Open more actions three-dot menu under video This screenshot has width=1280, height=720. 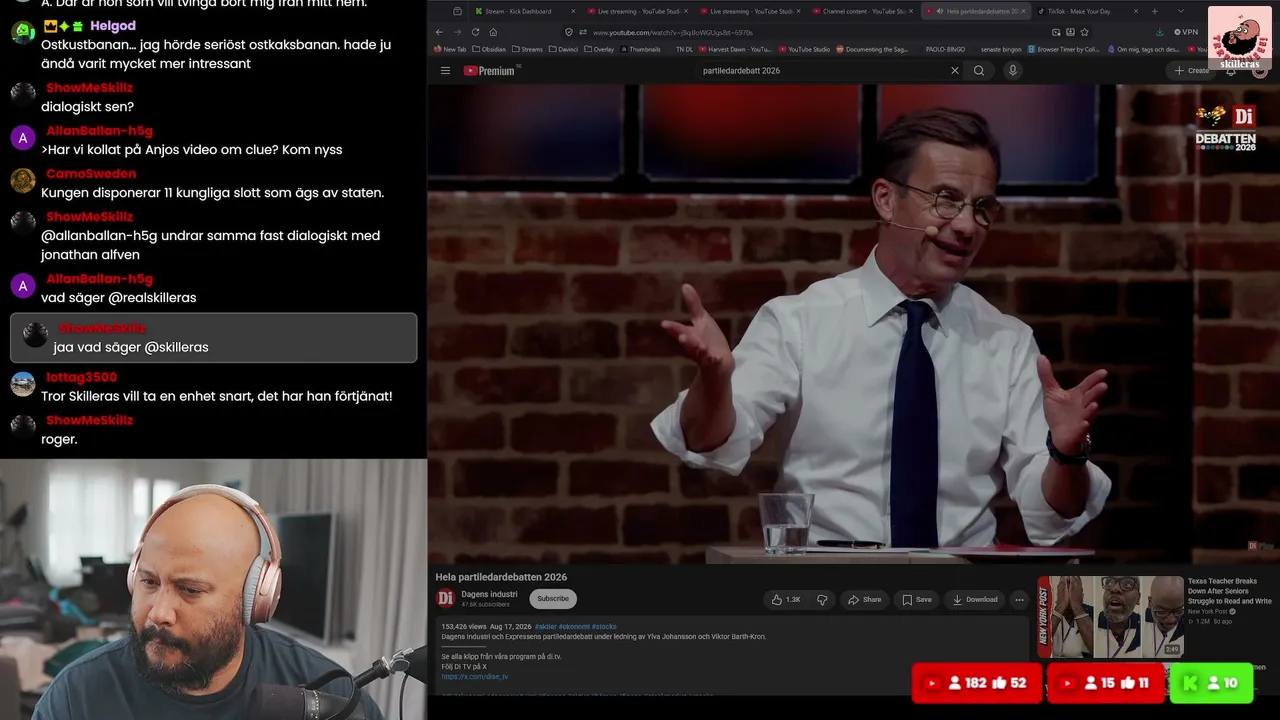[x=1019, y=600]
